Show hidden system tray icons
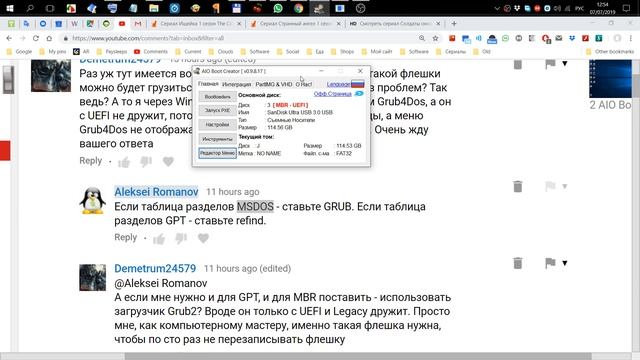Viewport: 640px width, 360px height. click(497, 8)
